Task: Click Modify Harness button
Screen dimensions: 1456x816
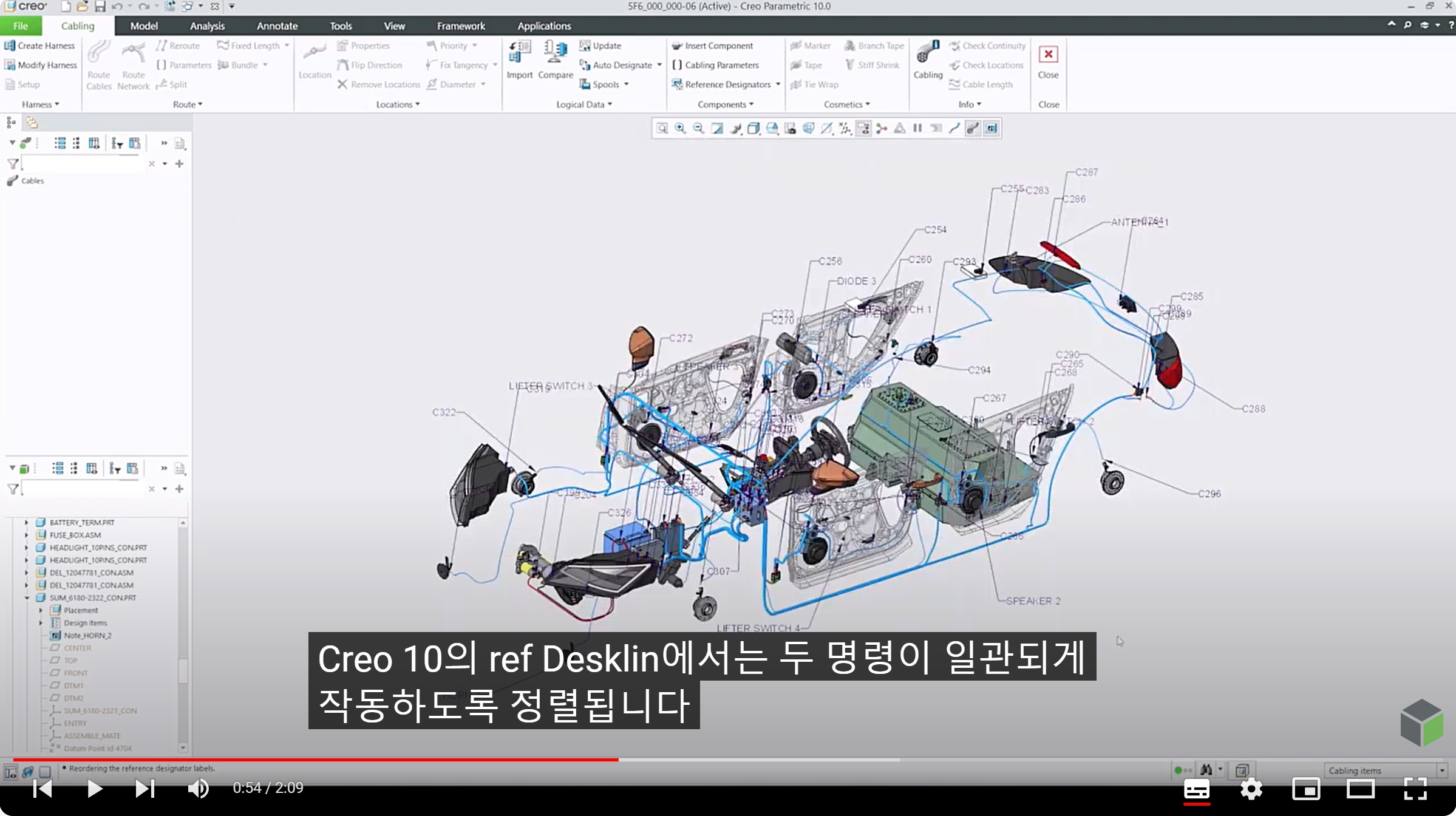Action: click(41, 65)
